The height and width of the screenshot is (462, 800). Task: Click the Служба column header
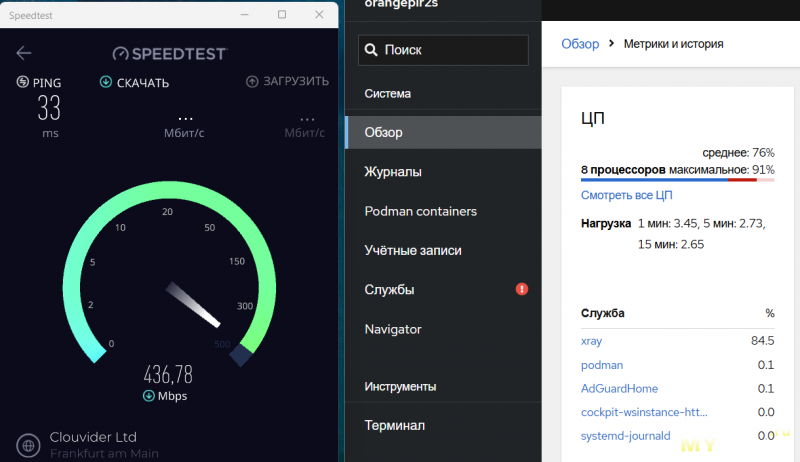603,313
